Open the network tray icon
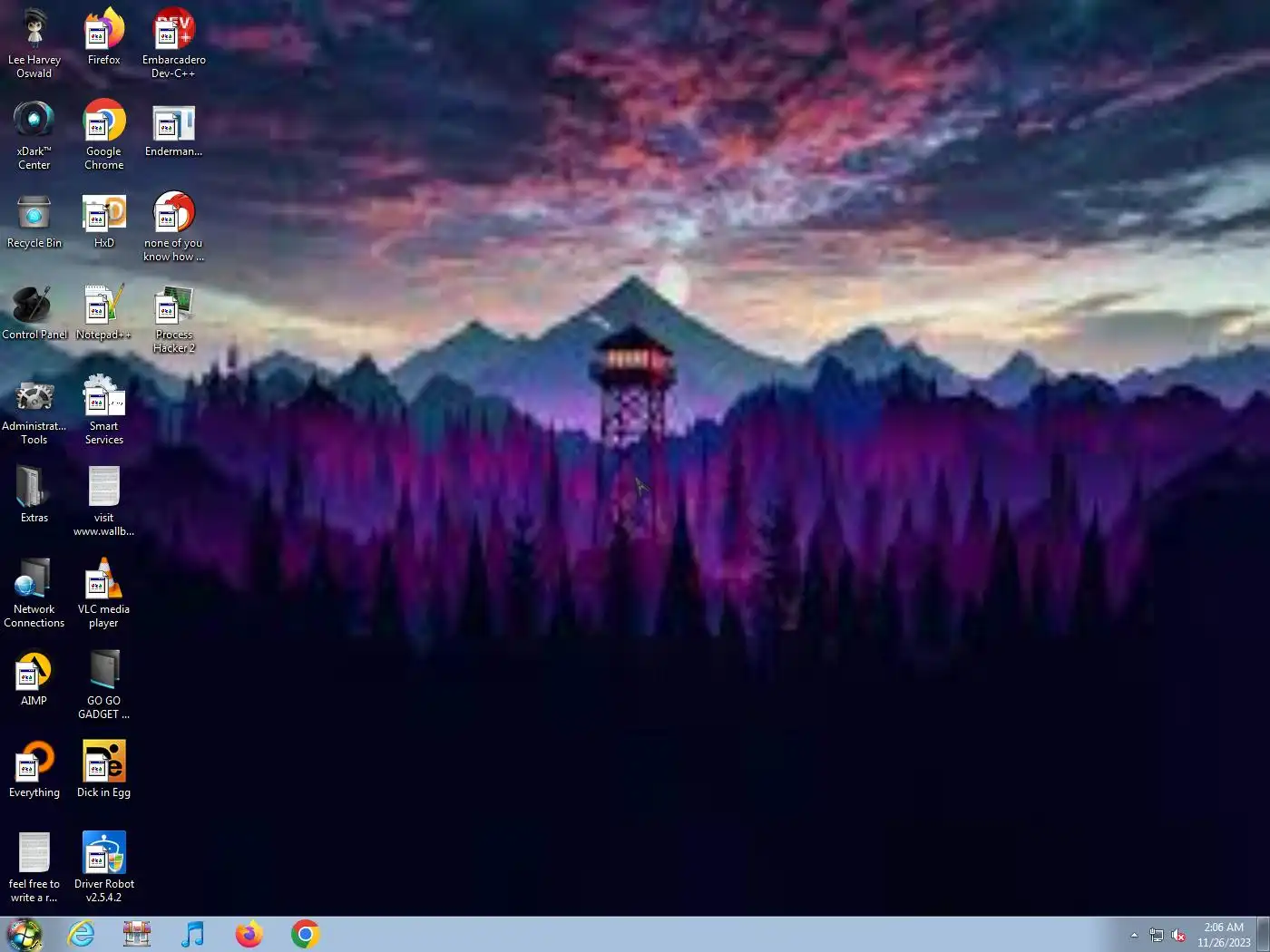Screen dimensions: 1270x952 click(1157, 935)
